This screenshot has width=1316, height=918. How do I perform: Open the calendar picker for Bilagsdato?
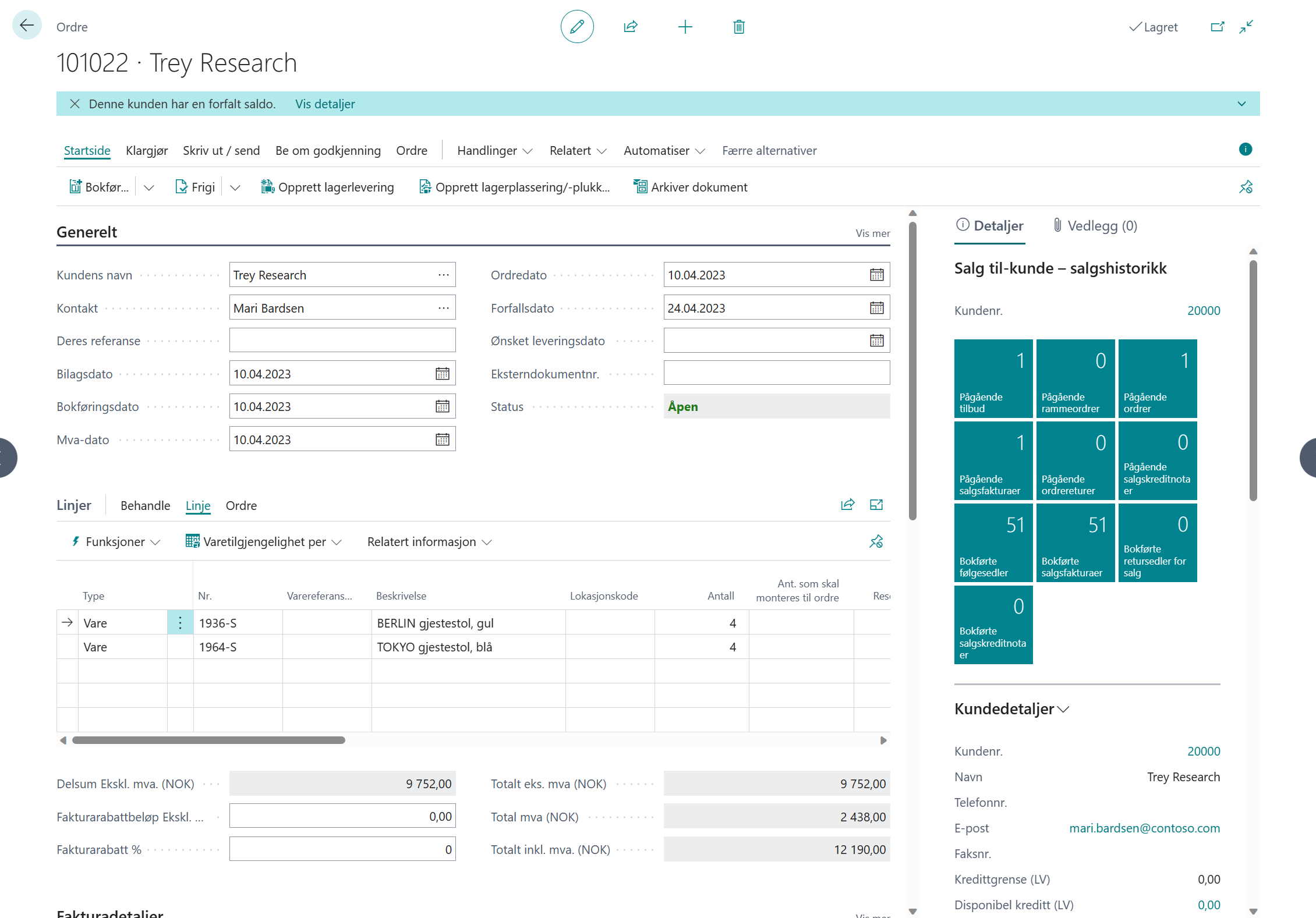point(443,374)
